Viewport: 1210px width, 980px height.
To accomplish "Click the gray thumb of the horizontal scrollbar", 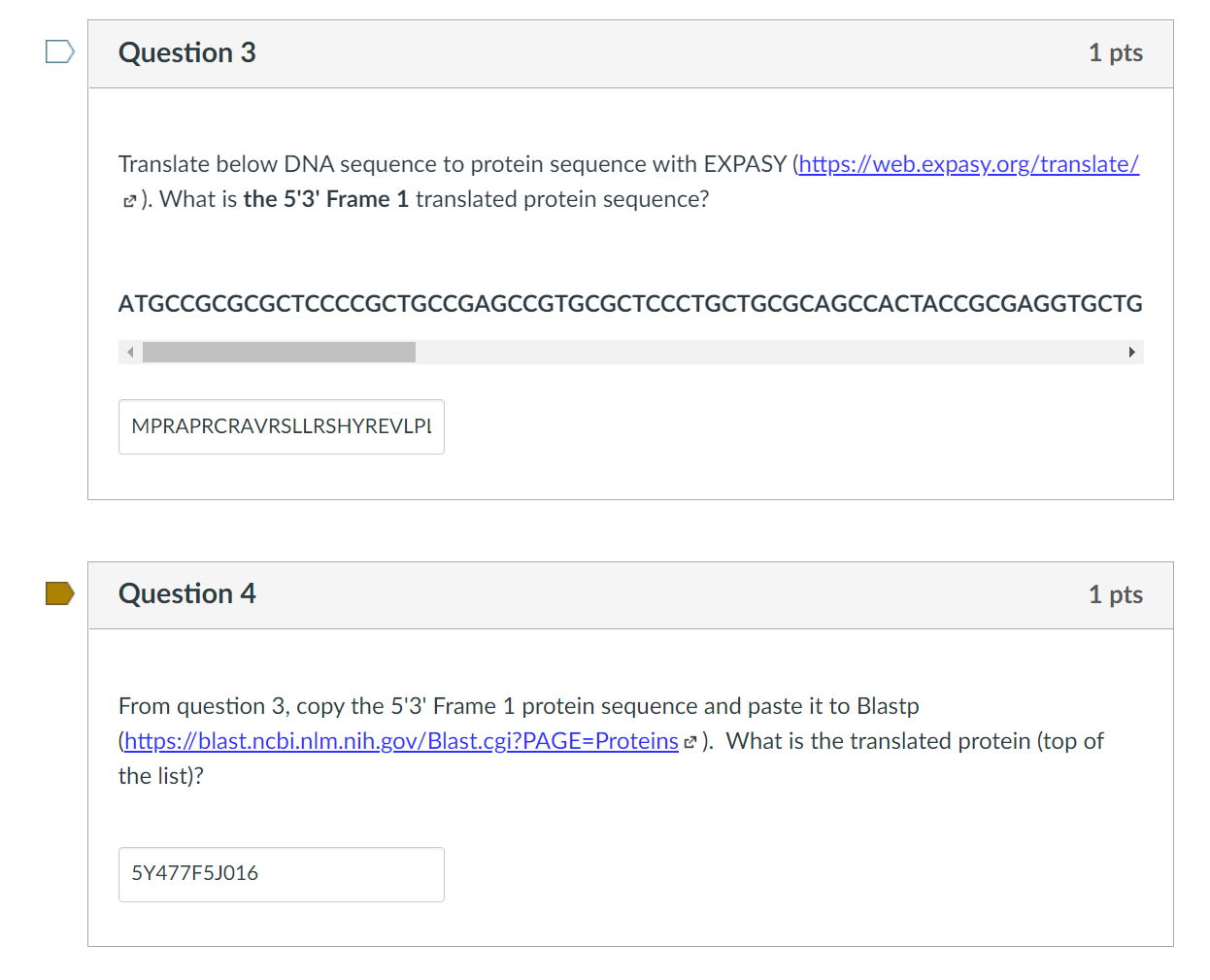I will click(x=279, y=352).
